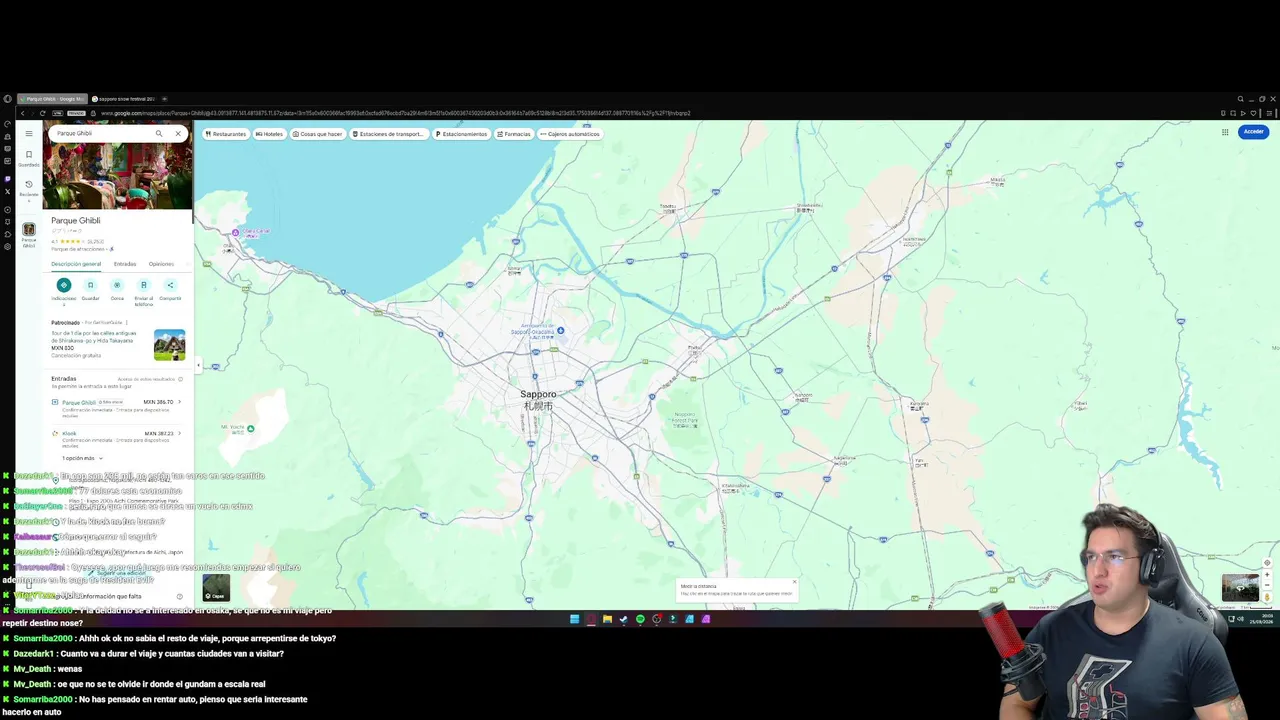Open Spotify from the taskbar
The image size is (1280, 720).
pos(640,619)
